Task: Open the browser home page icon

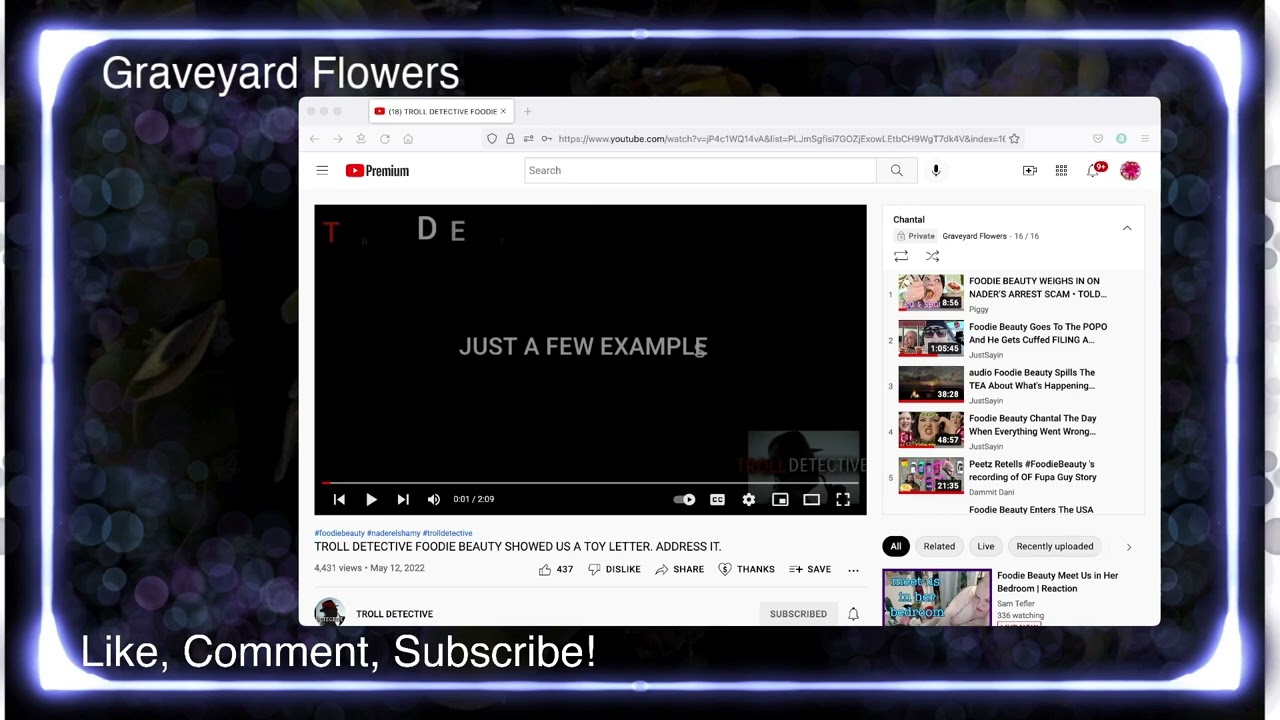Action: (408, 139)
